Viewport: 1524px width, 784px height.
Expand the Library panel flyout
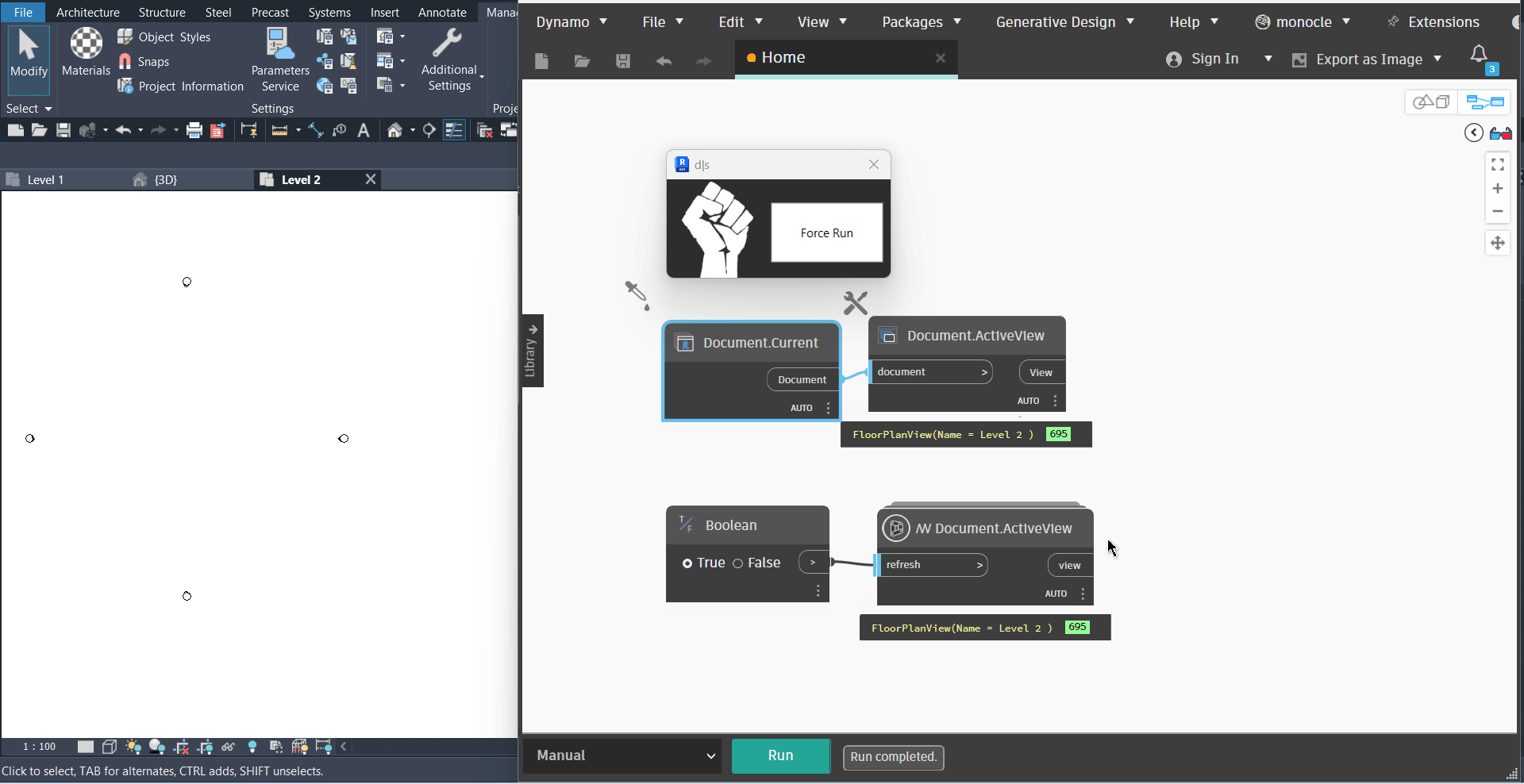point(532,351)
